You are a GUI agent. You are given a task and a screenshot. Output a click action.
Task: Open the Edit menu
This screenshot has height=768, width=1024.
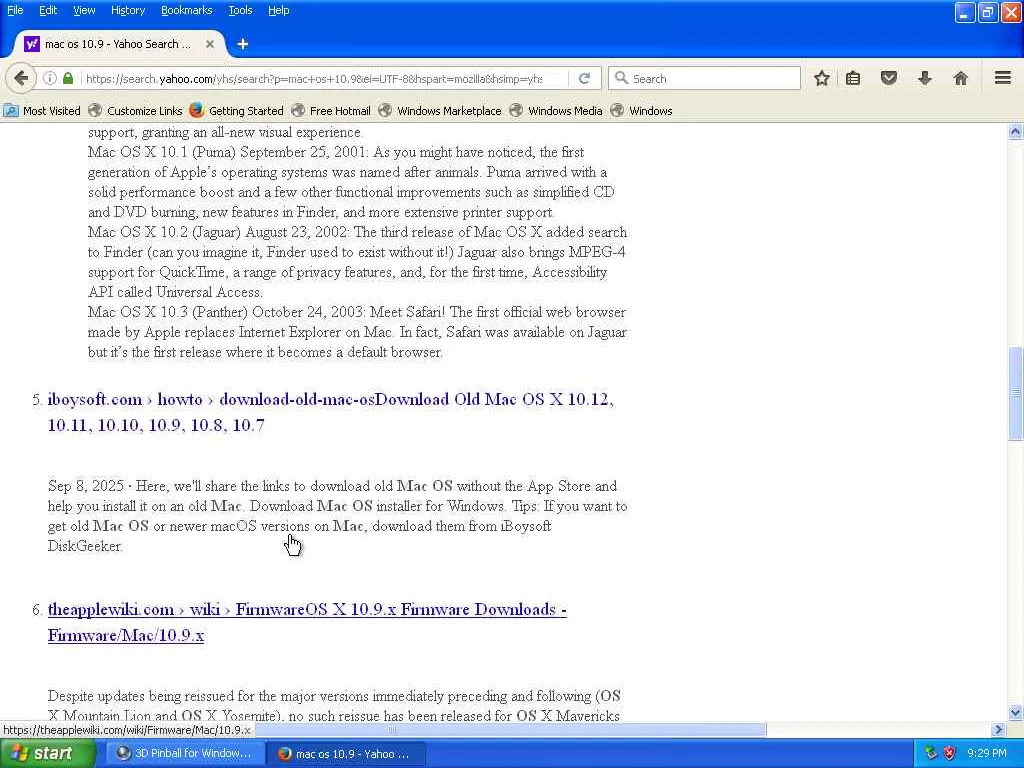[48, 10]
